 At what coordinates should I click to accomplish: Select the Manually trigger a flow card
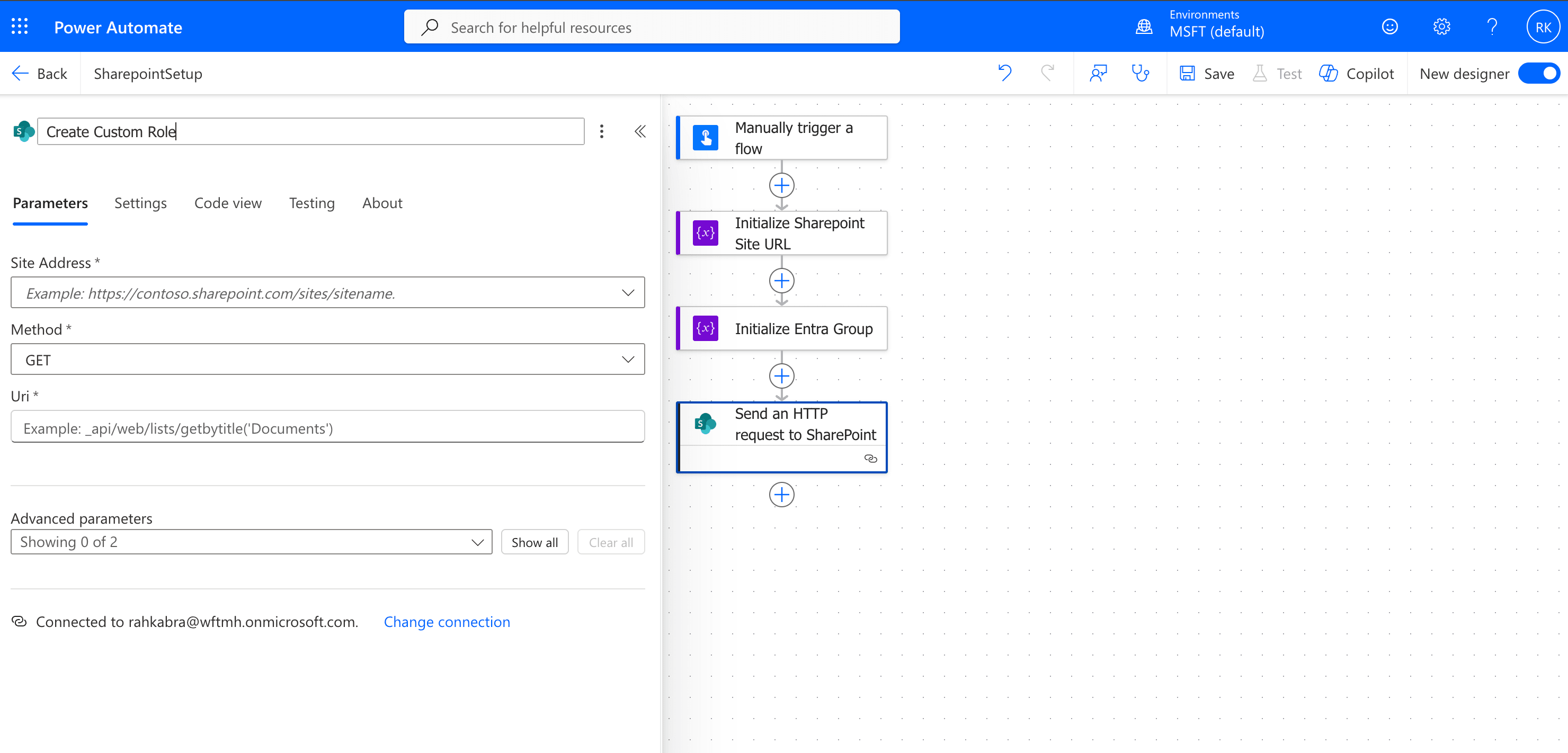click(781, 138)
